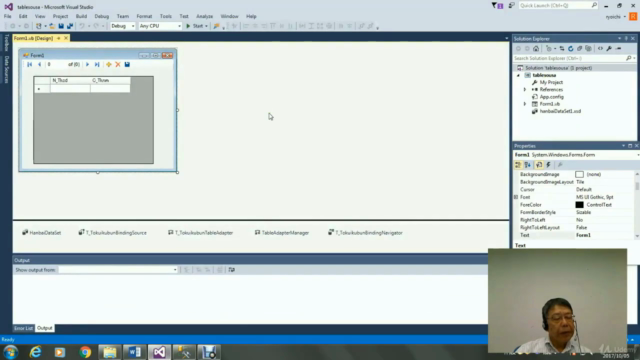Select hanbaiDataSet1.xsd in Solution Explorer
The width and height of the screenshot is (640, 360).
[560, 111]
